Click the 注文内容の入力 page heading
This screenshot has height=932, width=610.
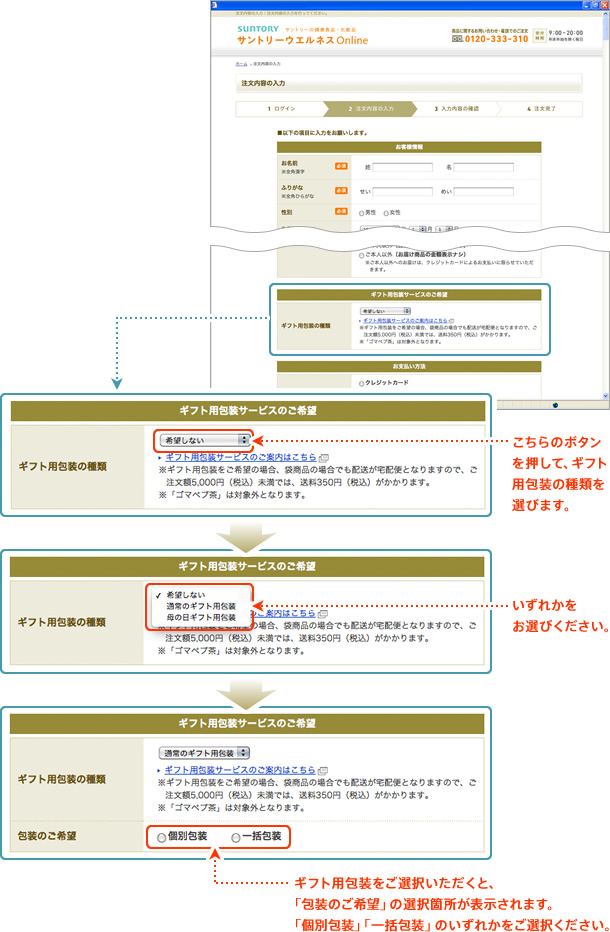click(x=263, y=83)
